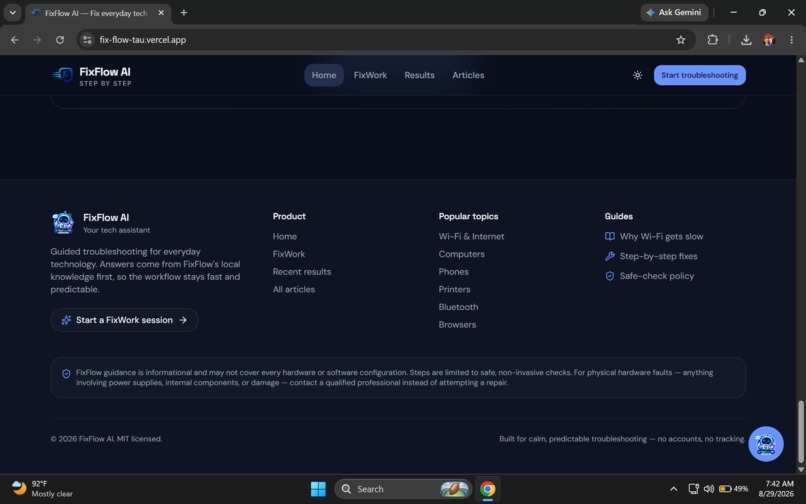This screenshot has height=504, width=806.
Task: Open the Computers topic link
Action: coord(462,254)
